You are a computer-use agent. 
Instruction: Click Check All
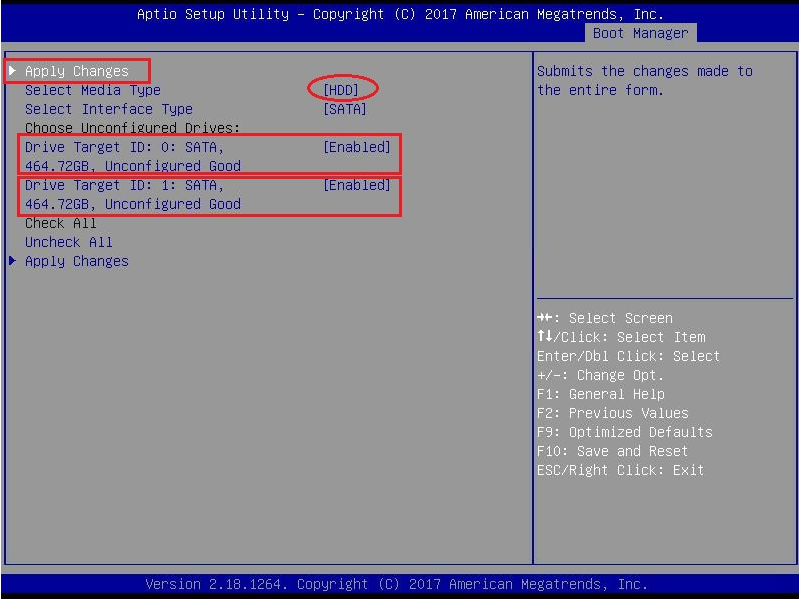61,223
